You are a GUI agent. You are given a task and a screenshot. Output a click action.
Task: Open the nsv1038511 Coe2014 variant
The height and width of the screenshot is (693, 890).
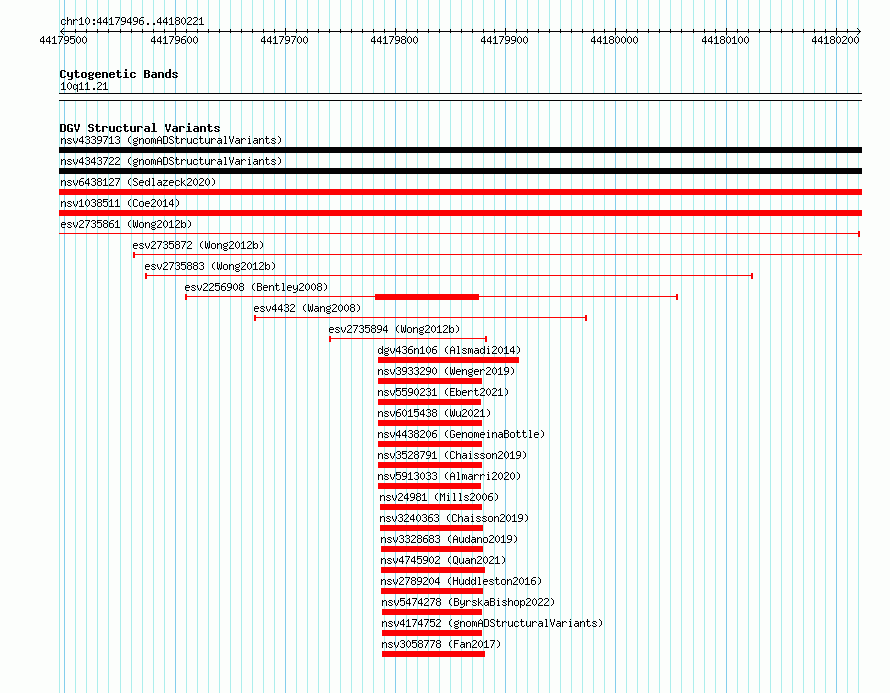click(x=120, y=203)
